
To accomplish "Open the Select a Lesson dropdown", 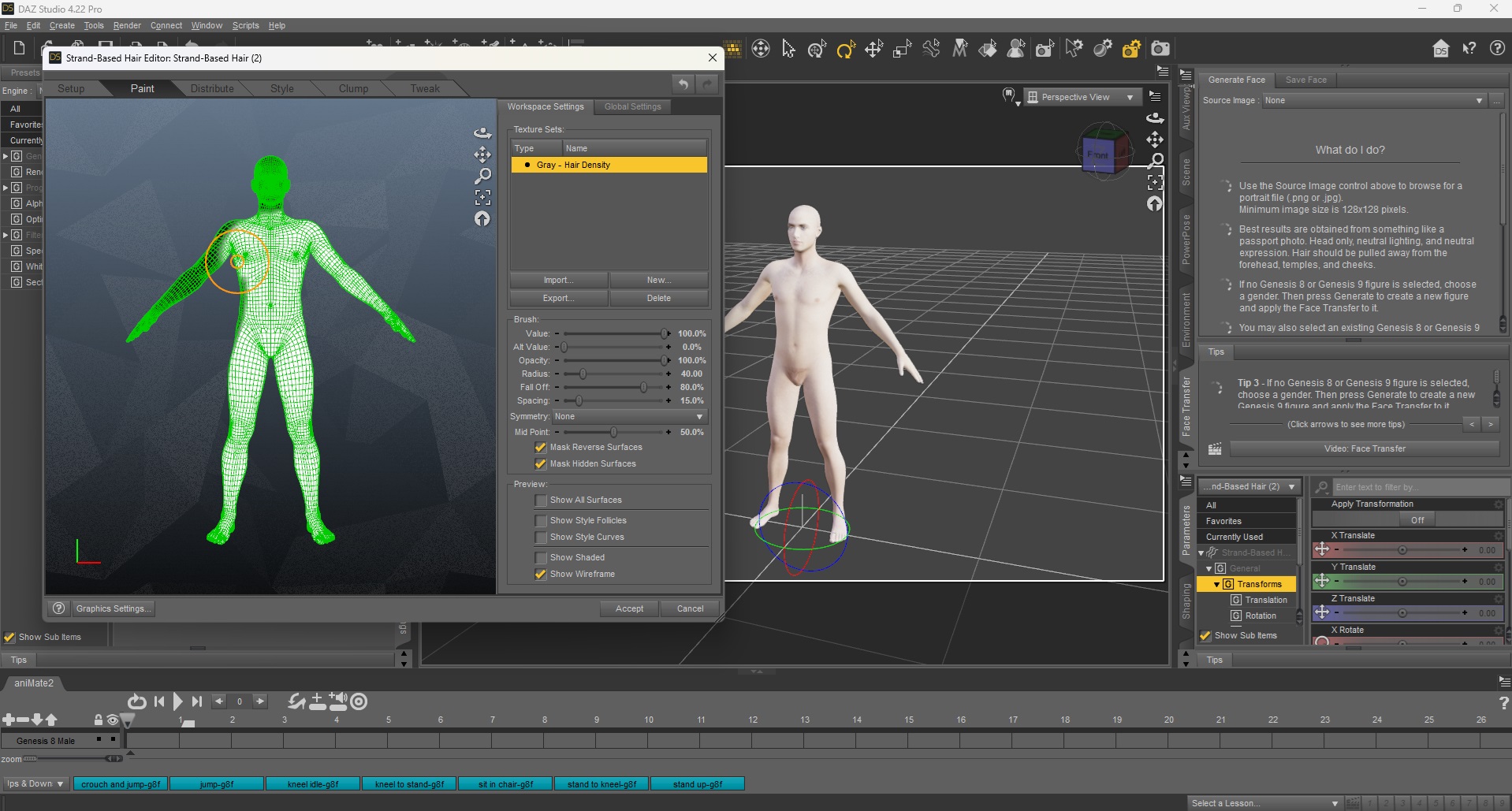I will [1265, 803].
